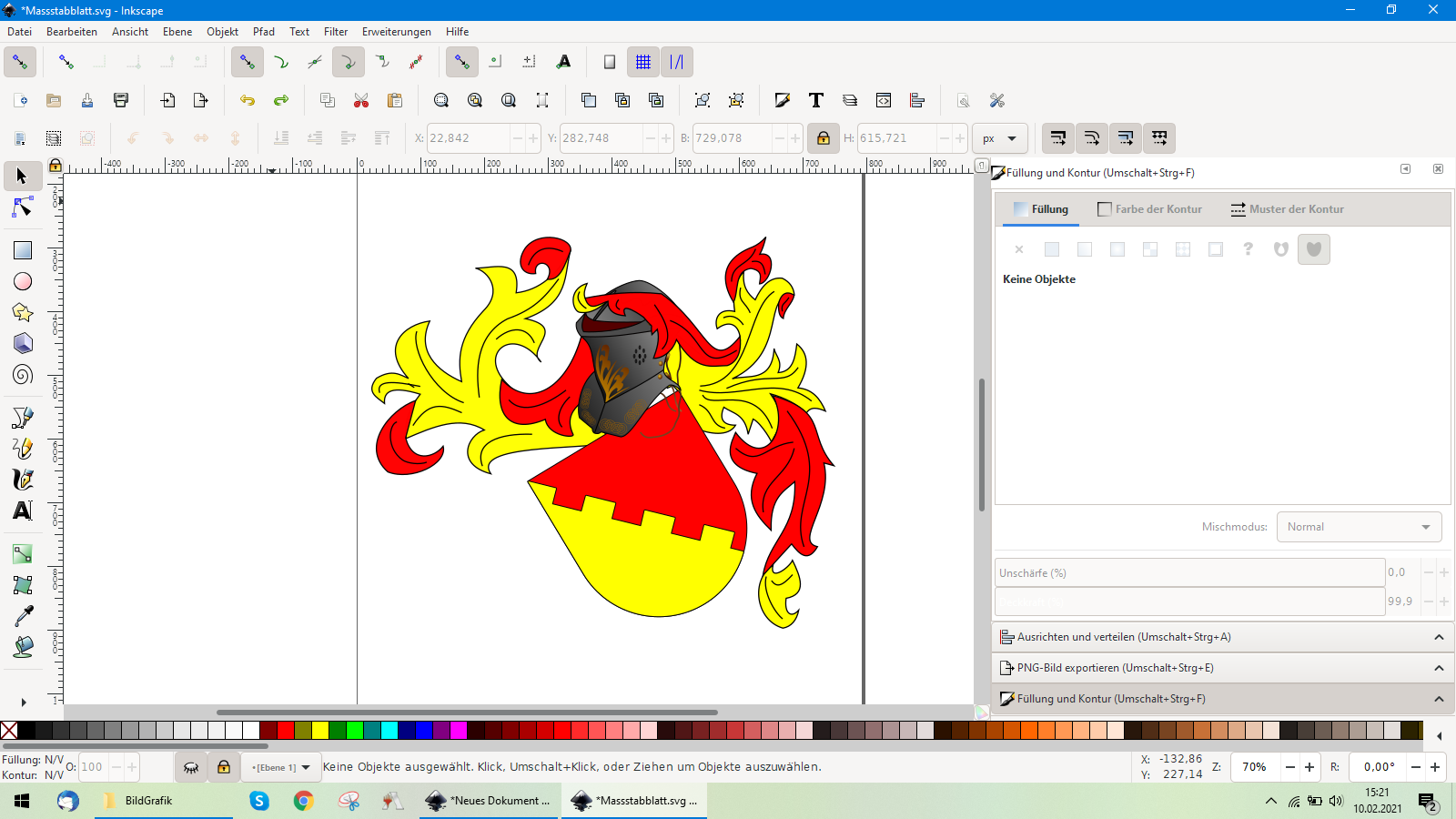Select the Spiral tool
Image resolution: width=1456 pixels, height=819 pixels.
click(x=23, y=374)
